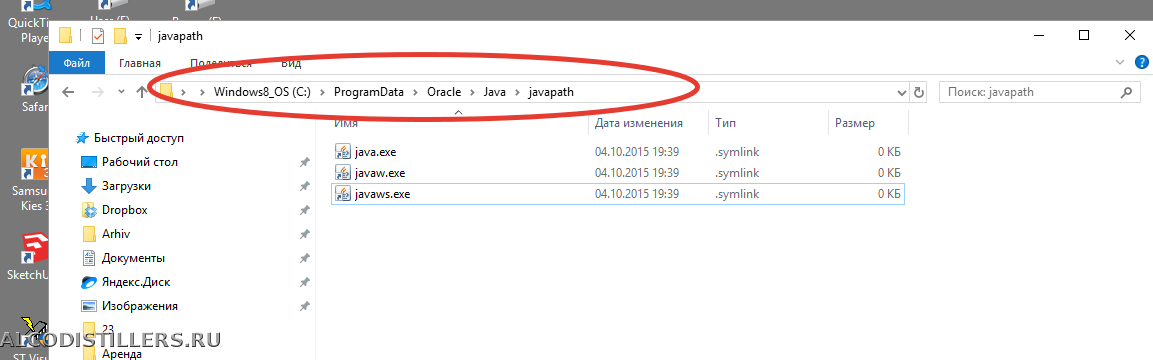Click javapath in address path
The height and width of the screenshot is (360, 1153).
tap(551, 92)
